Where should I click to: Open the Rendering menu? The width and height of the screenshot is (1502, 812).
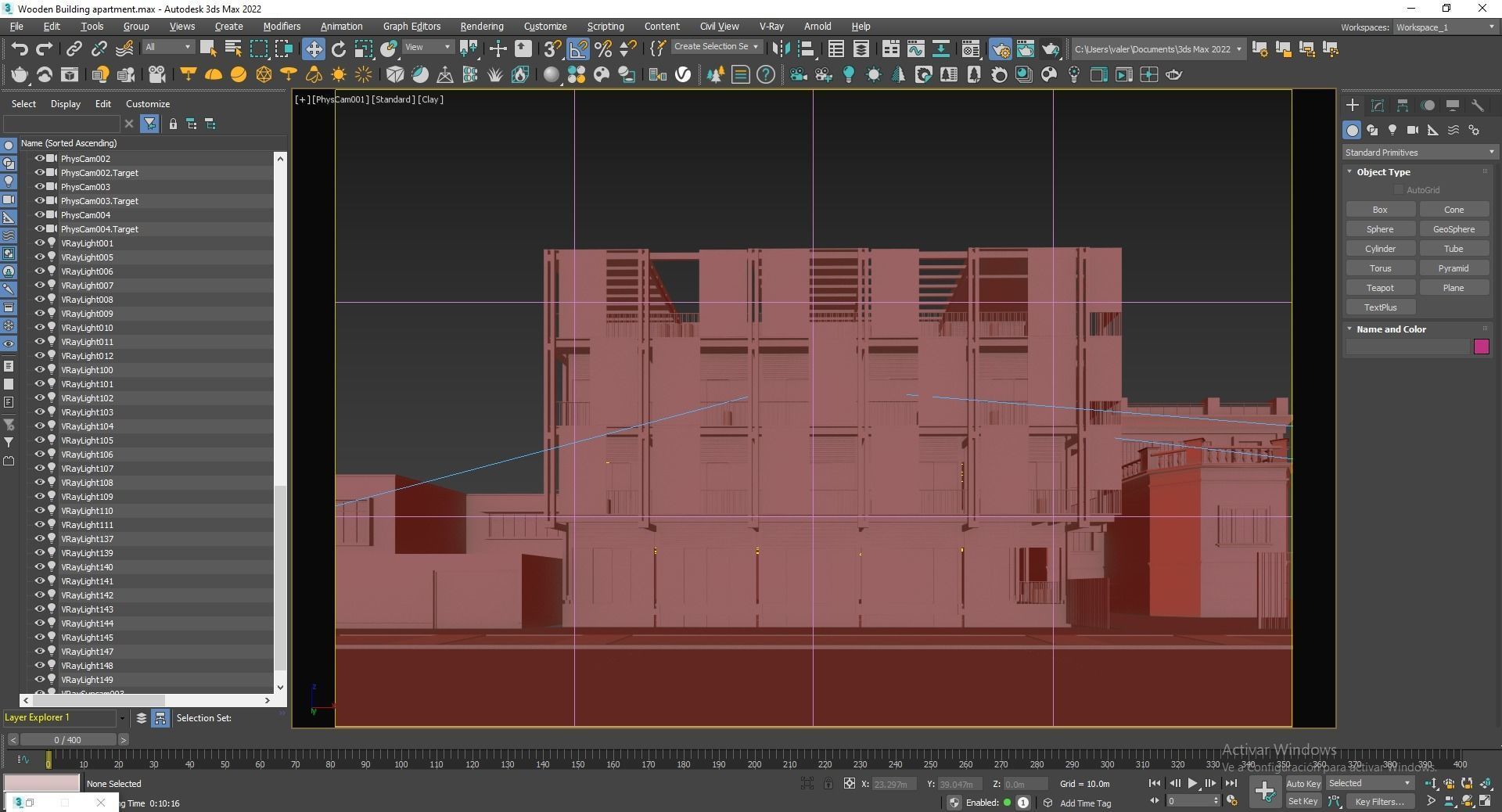[x=482, y=27]
